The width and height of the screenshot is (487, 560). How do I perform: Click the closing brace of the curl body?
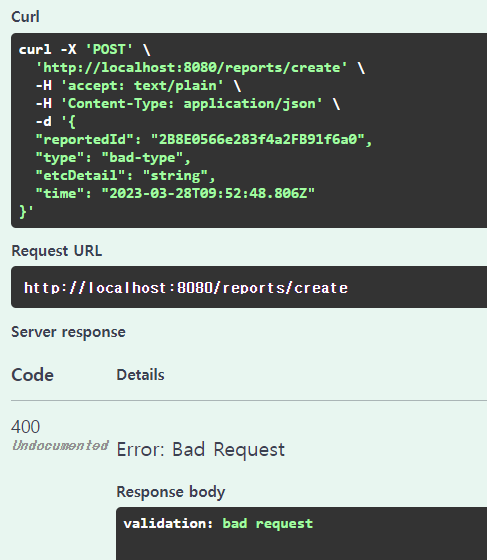(26, 211)
